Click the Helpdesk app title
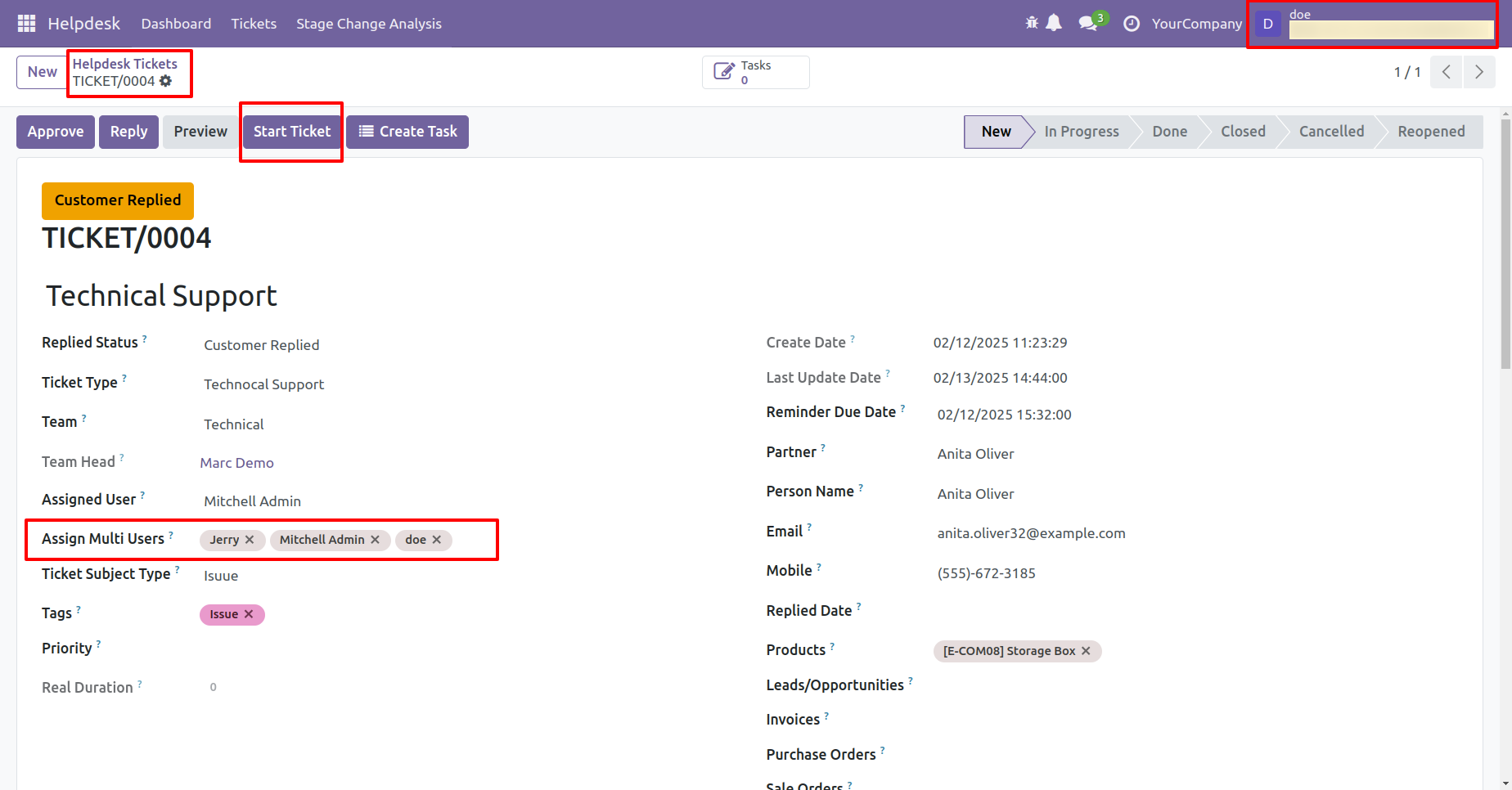The width and height of the screenshot is (1512, 790). (83, 24)
